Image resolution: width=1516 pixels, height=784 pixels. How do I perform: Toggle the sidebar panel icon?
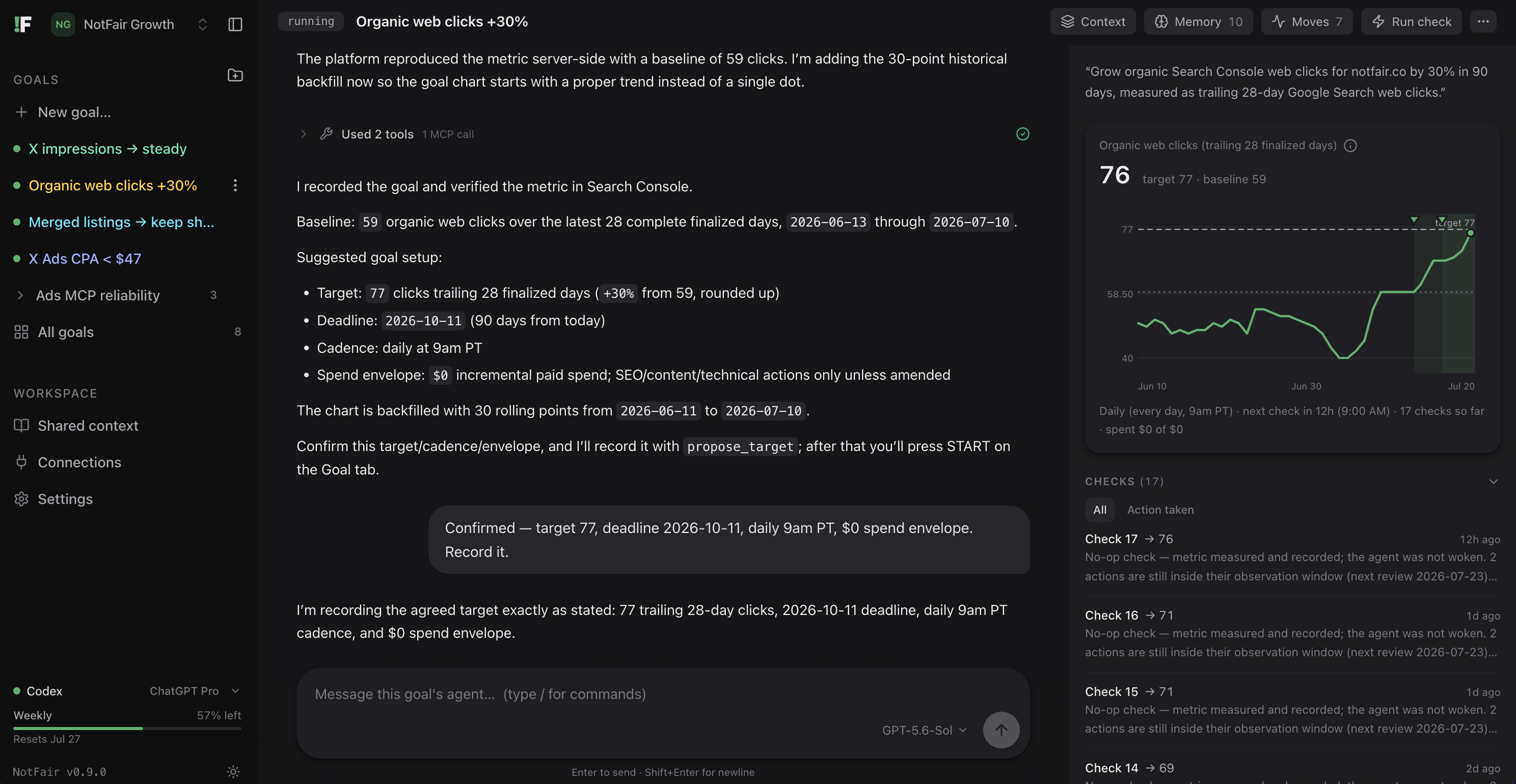(235, 24)
